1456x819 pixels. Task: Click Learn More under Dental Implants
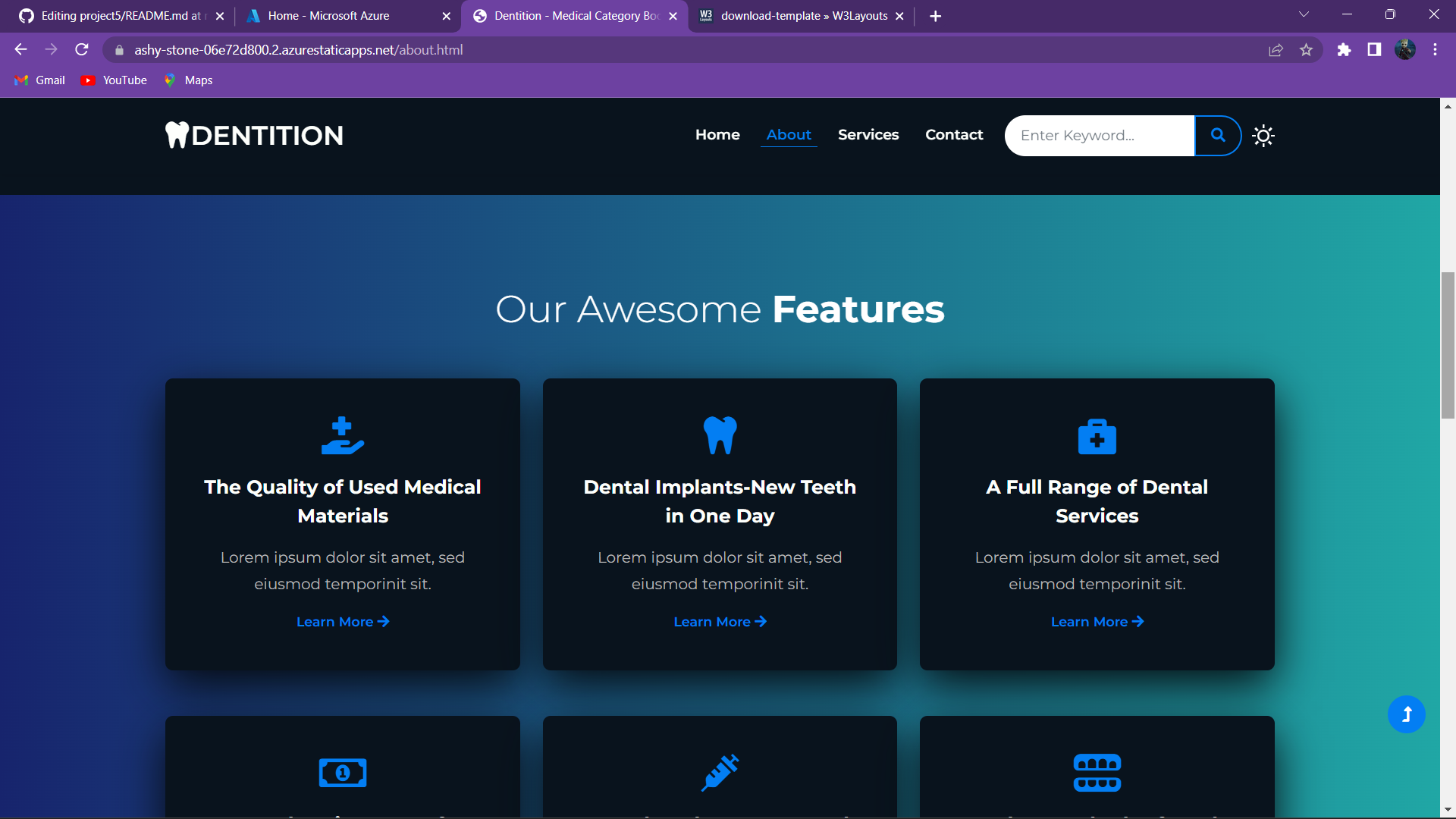pyautogui.click(x=720, y=622)
